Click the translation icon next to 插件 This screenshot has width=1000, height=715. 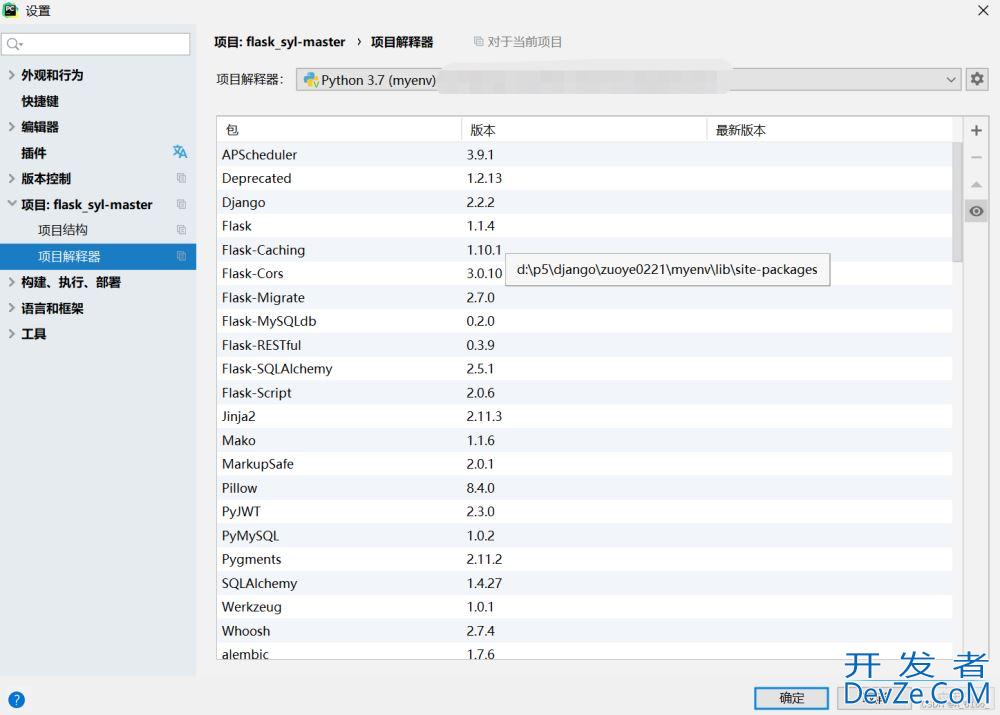[180, 152]
